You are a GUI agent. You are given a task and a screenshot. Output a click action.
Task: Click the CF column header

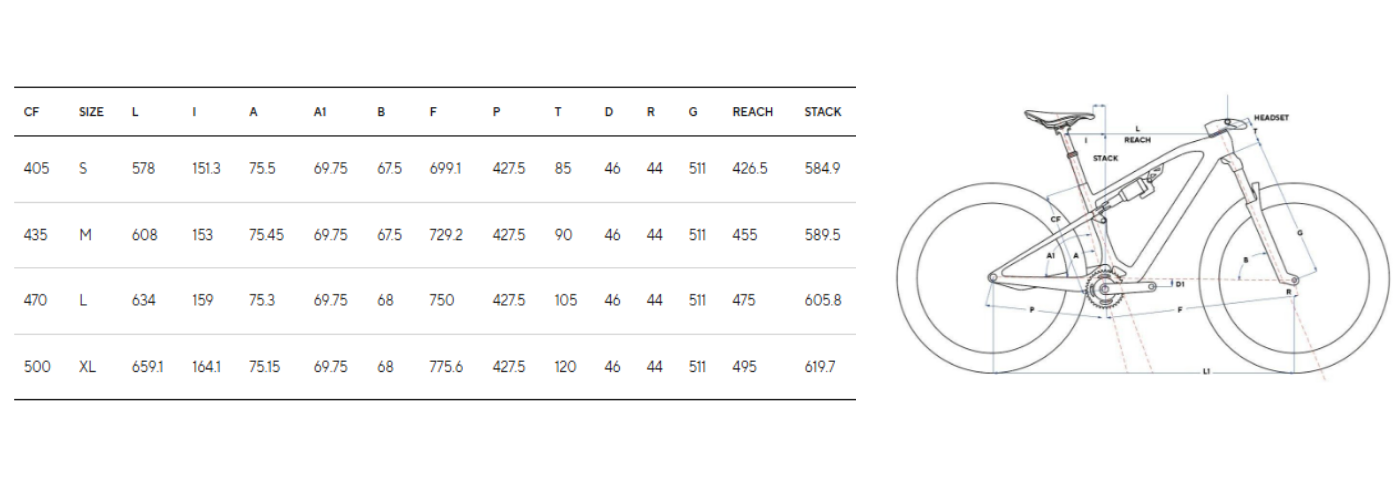pyautogui.click(x=31, y=112)
